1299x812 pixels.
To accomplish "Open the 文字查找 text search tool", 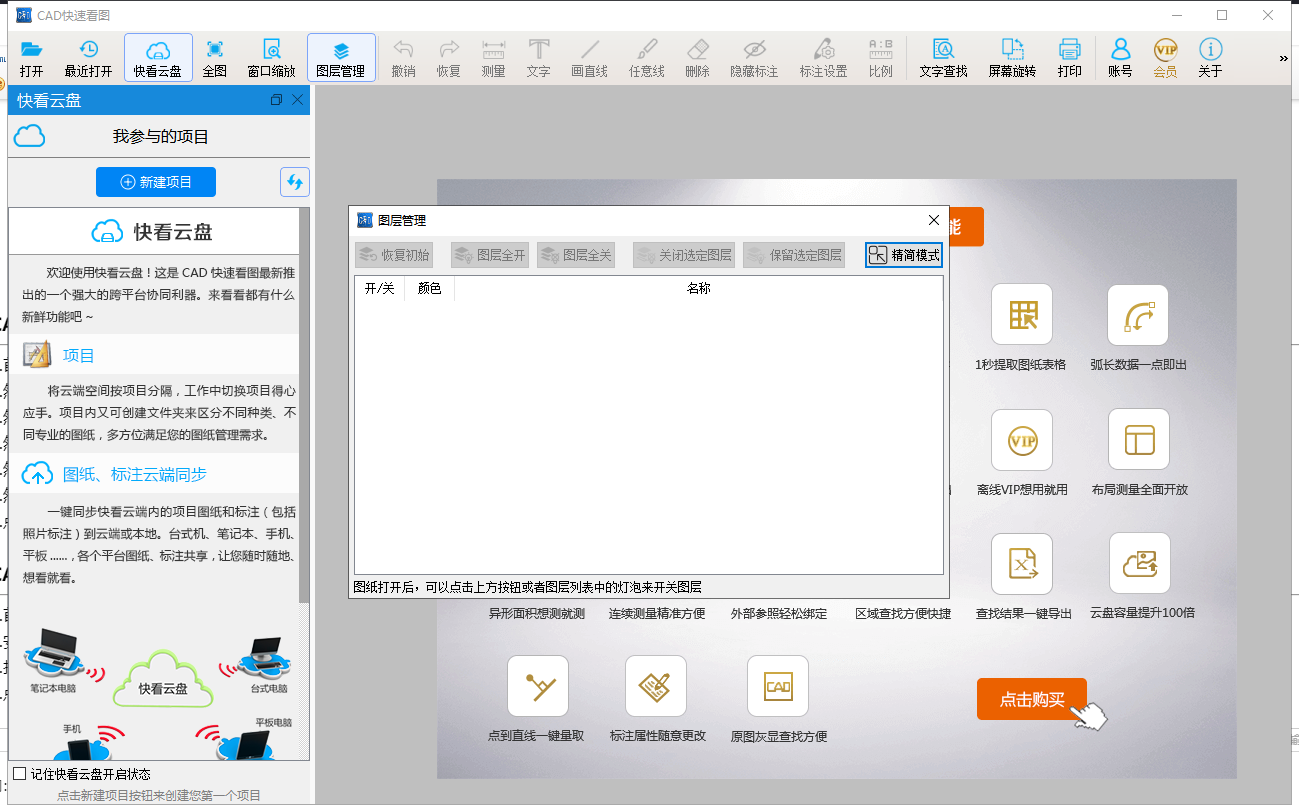I will pos(943,58).
